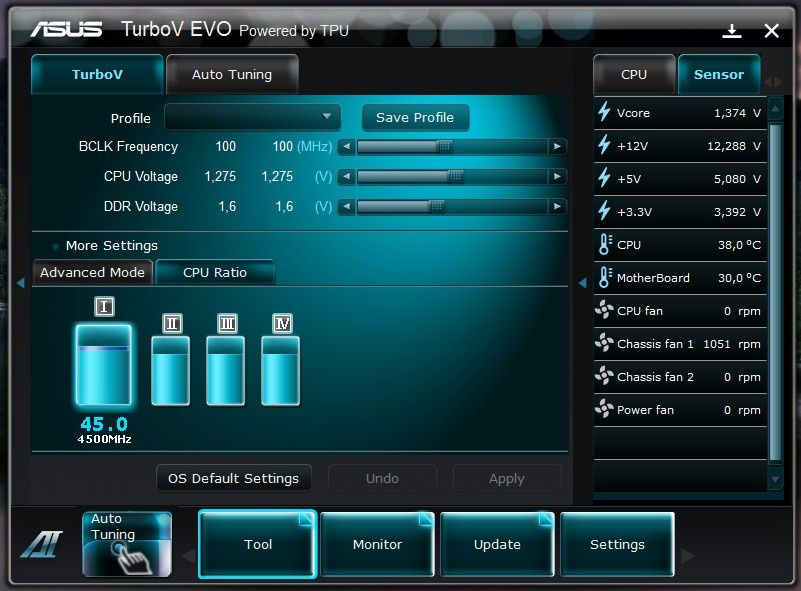Click the download-to-tray icon in title bar
The image size is (801, 591).
[732, 31]
